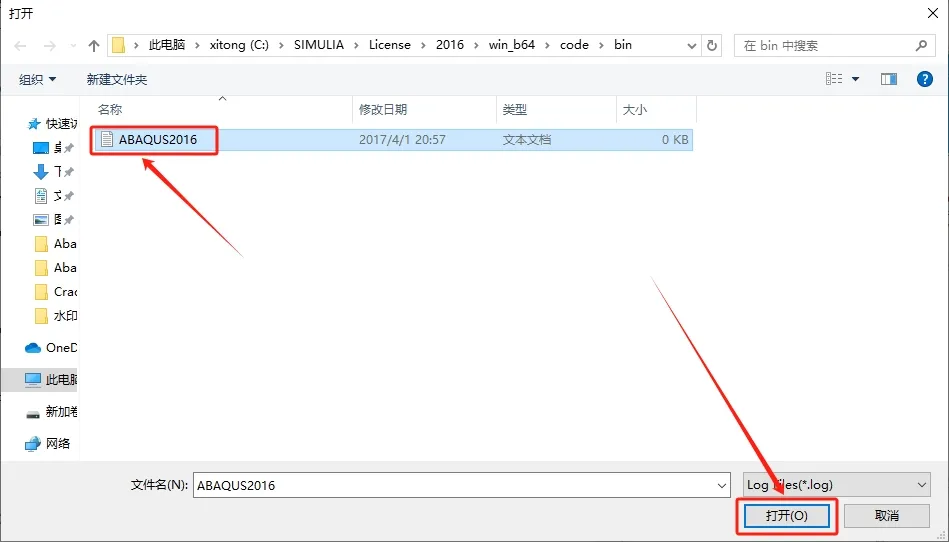
Task: Expand the file name dropdown
Action: point(721,485)
